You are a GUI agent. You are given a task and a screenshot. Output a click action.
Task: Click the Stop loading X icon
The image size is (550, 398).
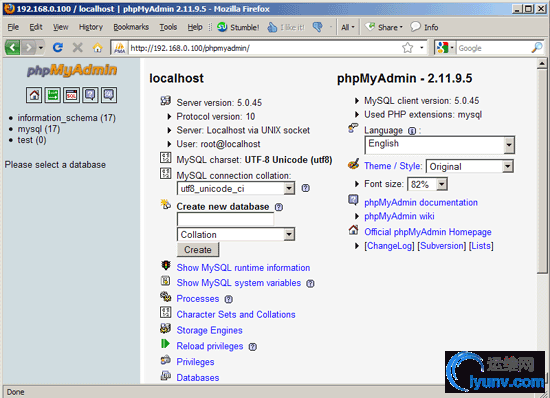click(78, 47)
